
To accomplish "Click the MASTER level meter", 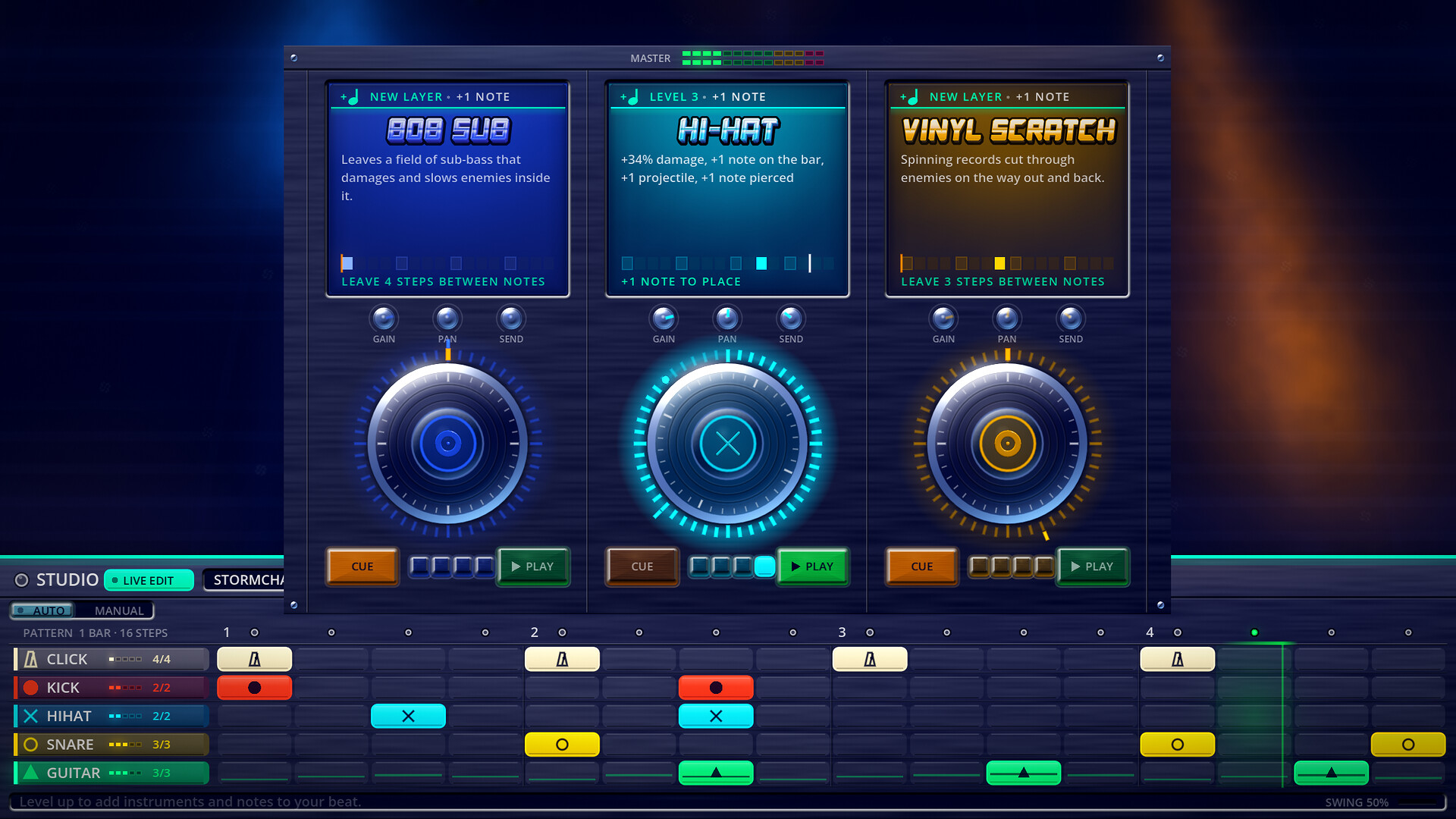I will pyautogui.click(x=753, y=58).
